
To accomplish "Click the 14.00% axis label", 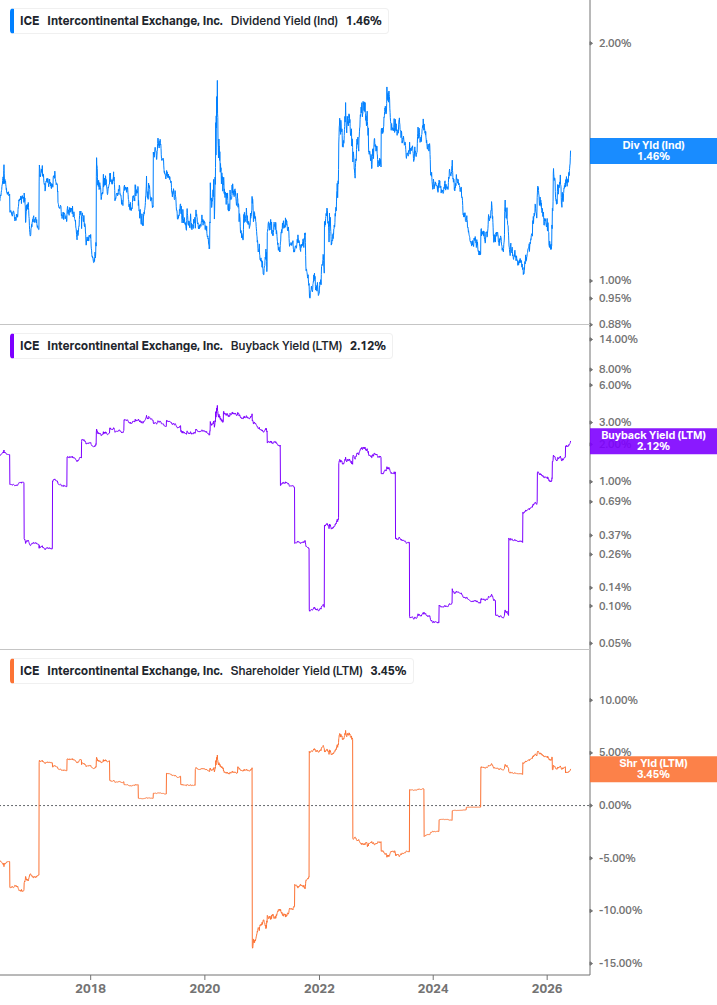I will click(618, 340).
